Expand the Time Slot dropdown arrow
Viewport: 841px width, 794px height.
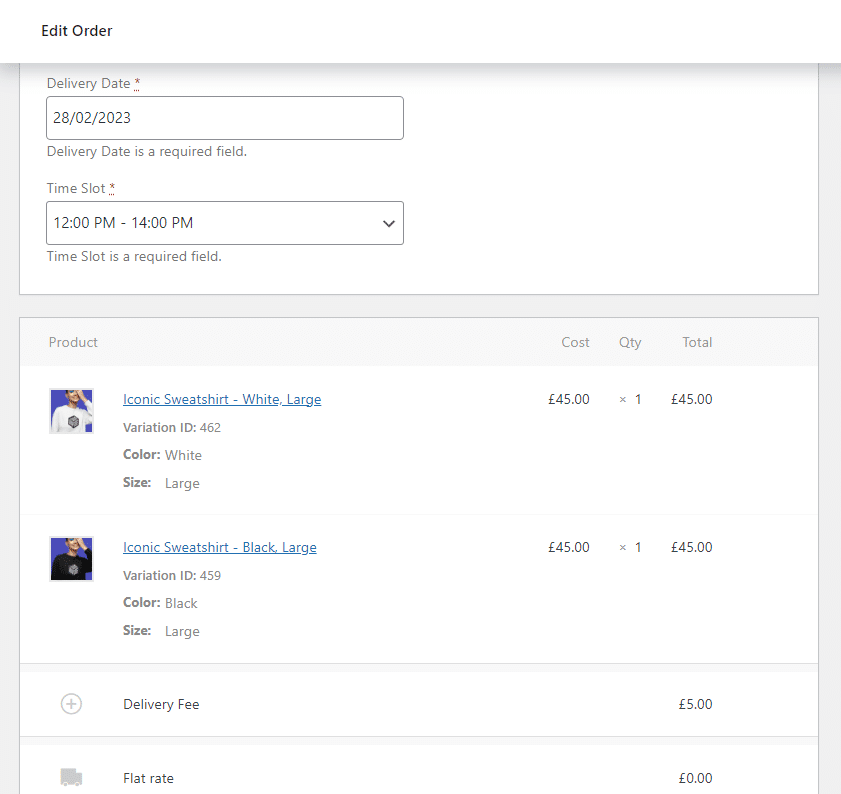pos(389,223)
